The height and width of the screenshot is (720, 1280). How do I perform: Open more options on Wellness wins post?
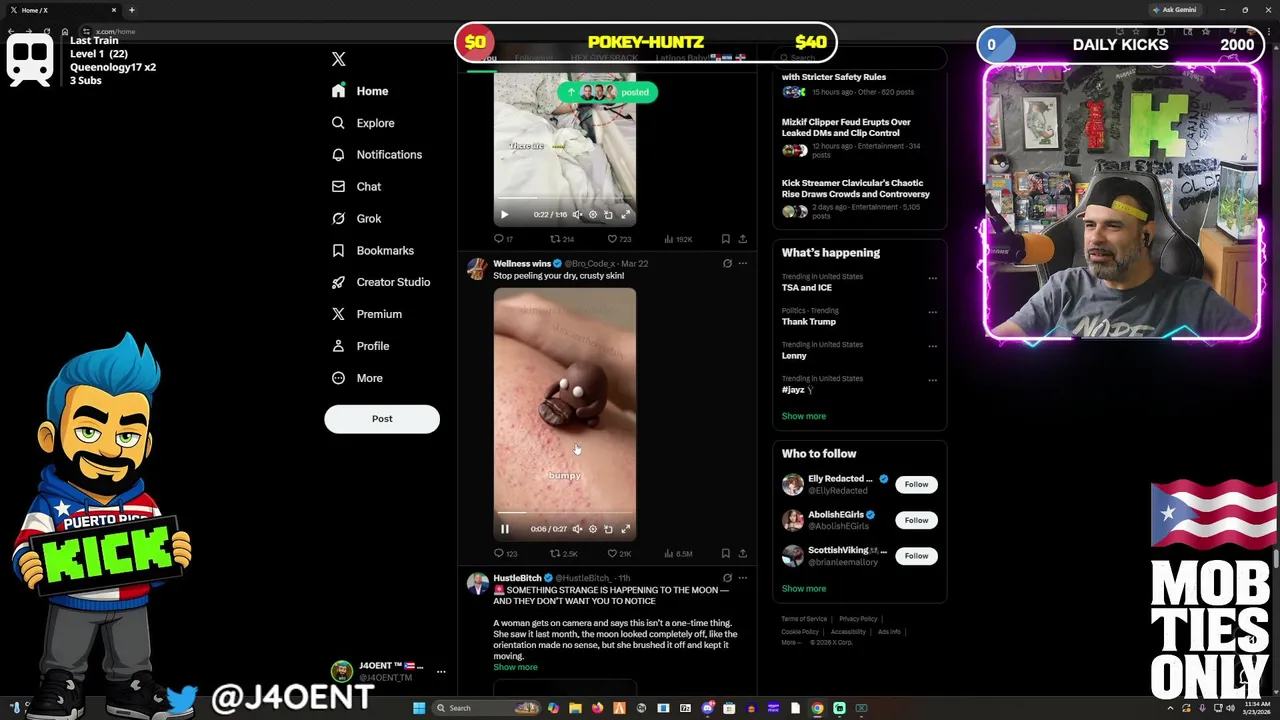(742, 264)
